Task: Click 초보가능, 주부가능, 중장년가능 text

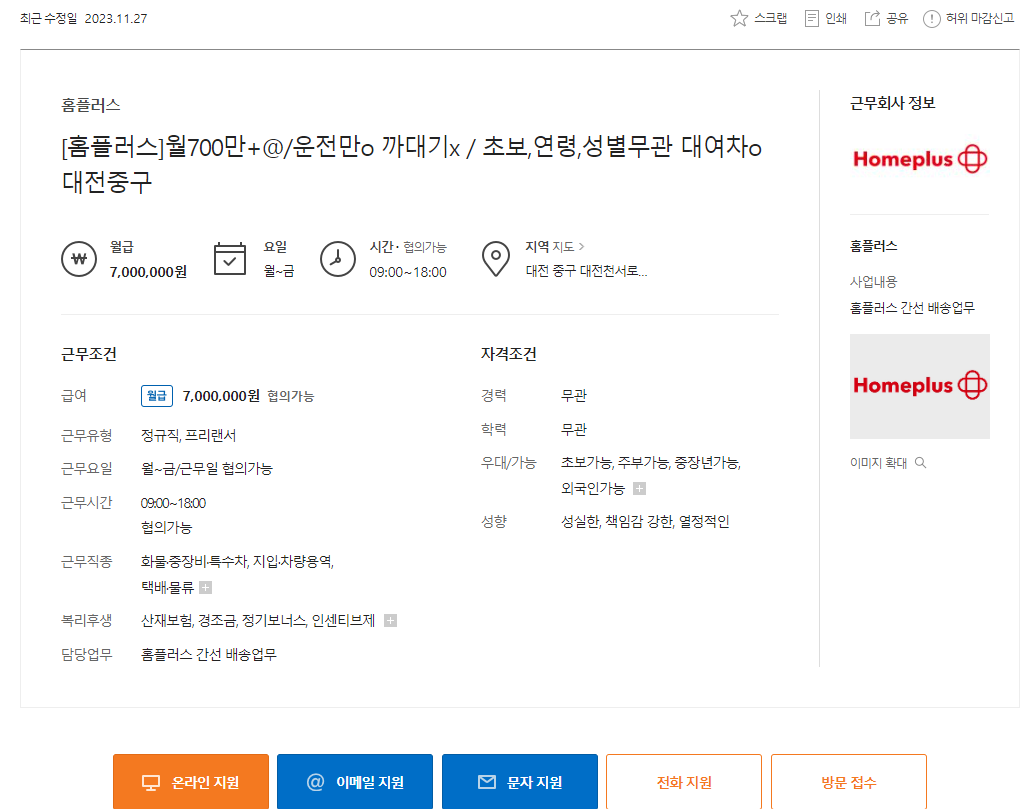Action: click(x=651, y=463)
